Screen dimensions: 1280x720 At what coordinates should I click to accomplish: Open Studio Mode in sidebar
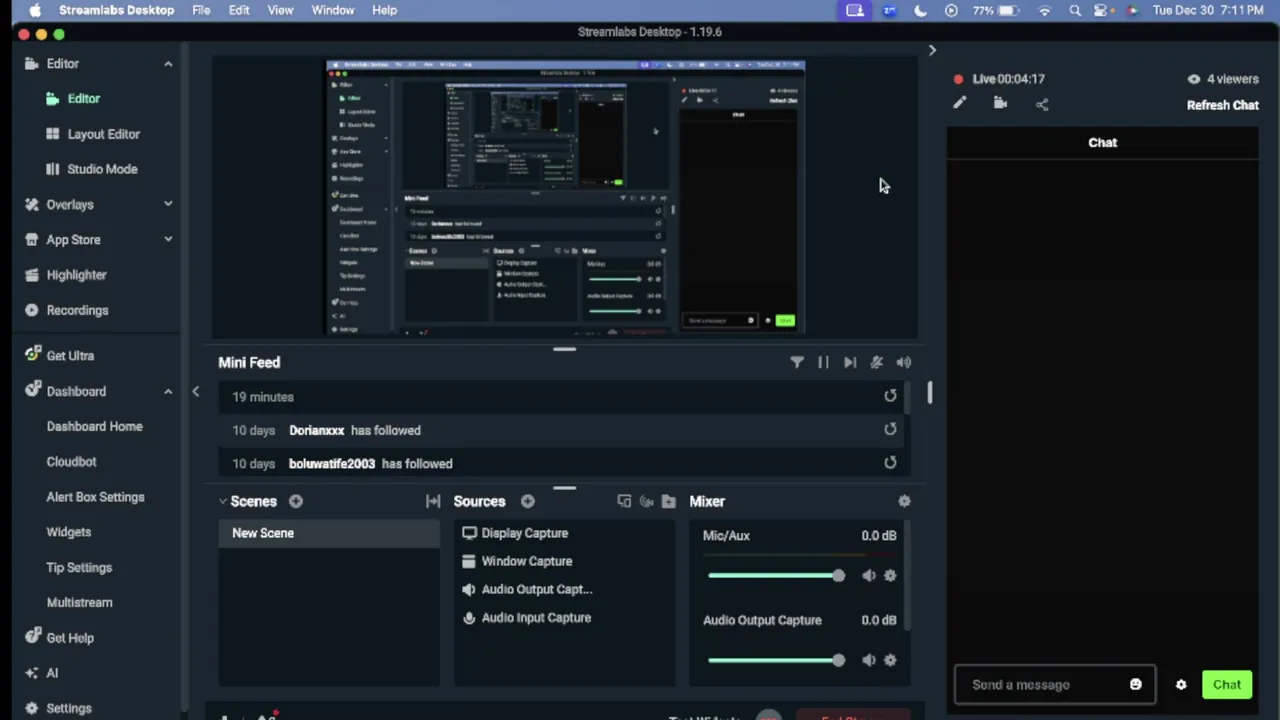click(102, 169)
